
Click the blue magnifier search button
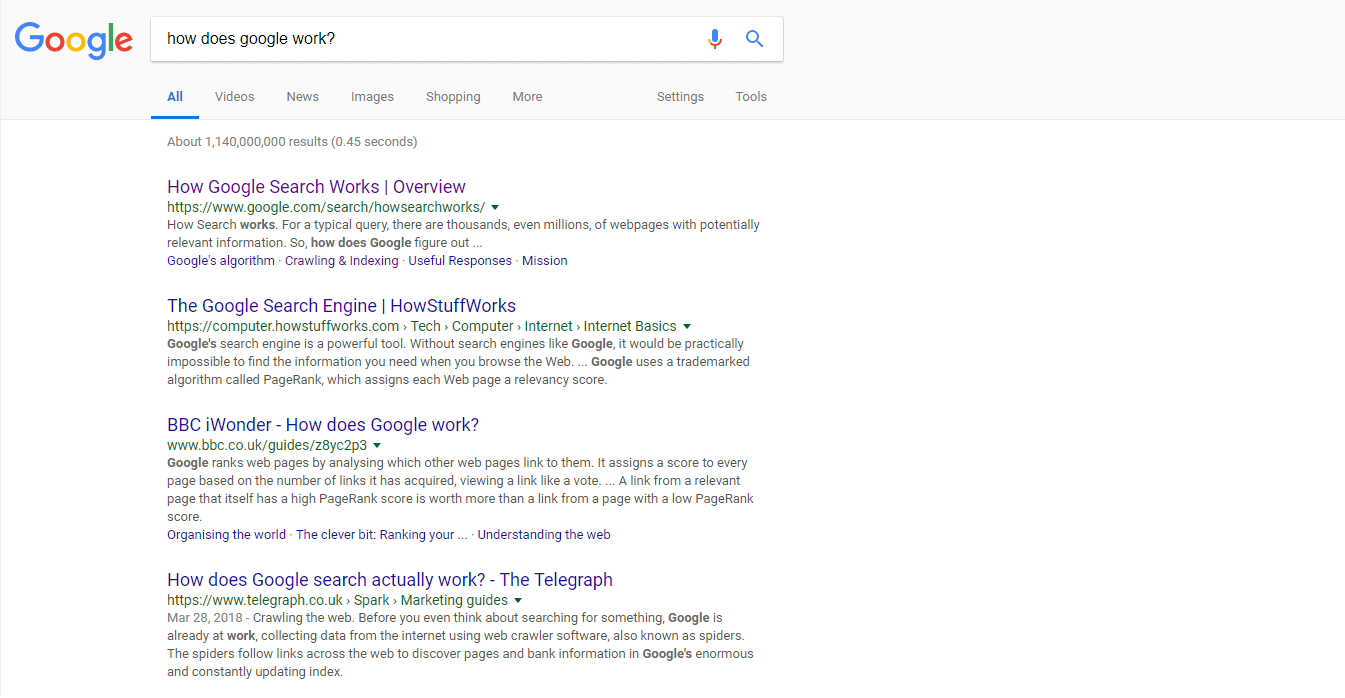[755, 39]
